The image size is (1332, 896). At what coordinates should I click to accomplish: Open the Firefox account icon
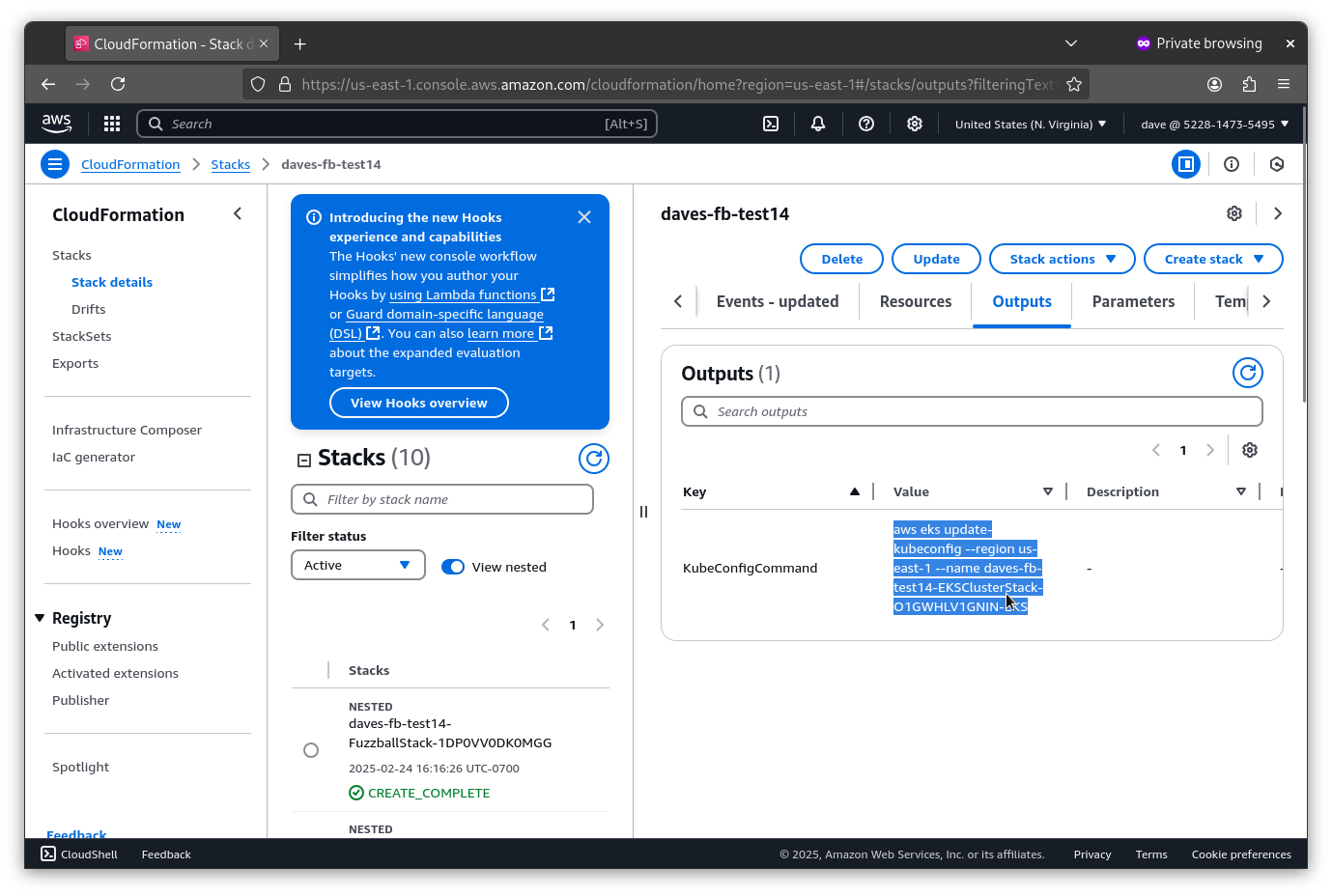point(1214,84)
